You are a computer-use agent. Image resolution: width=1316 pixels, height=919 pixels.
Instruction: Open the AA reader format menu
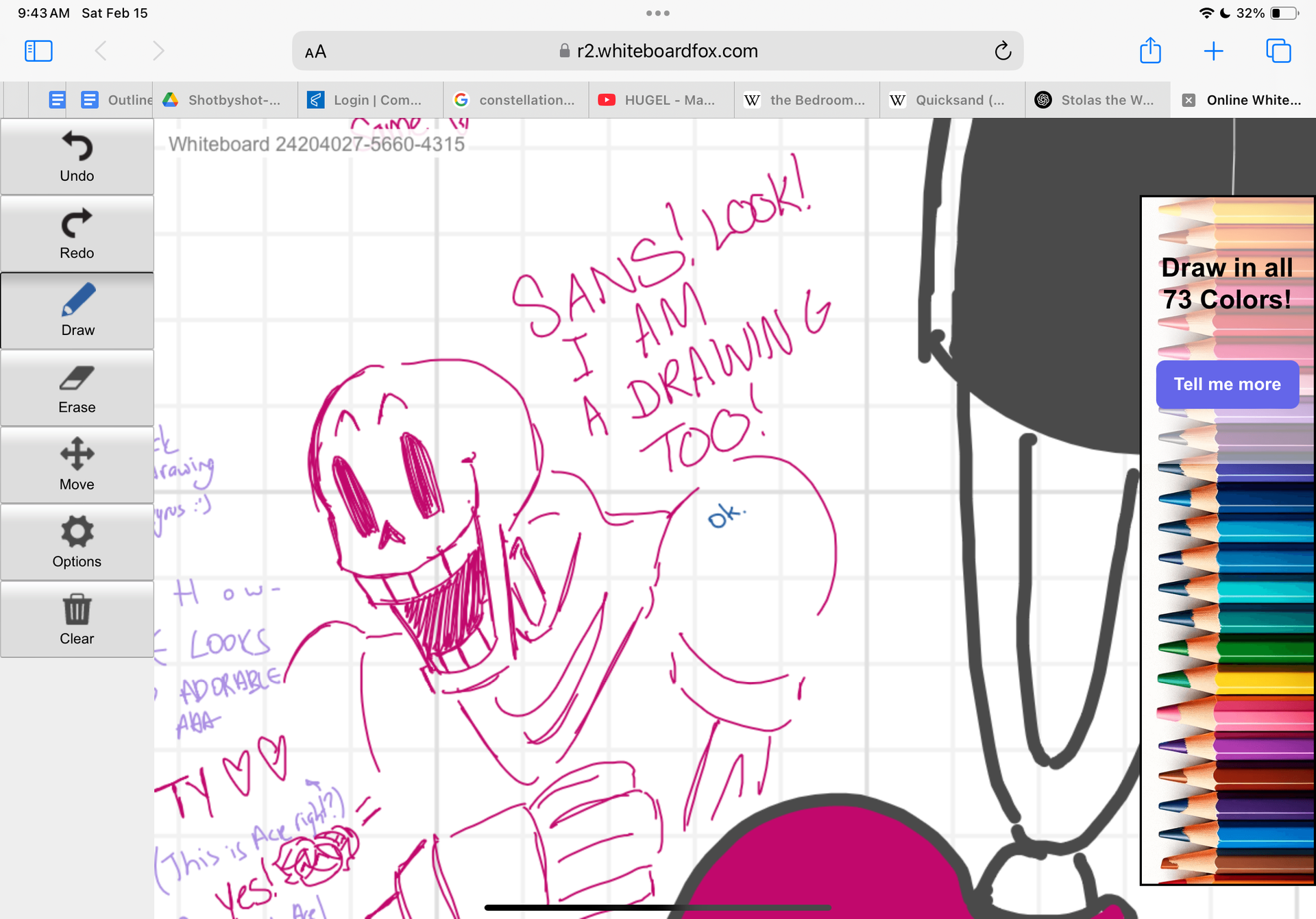315,52
